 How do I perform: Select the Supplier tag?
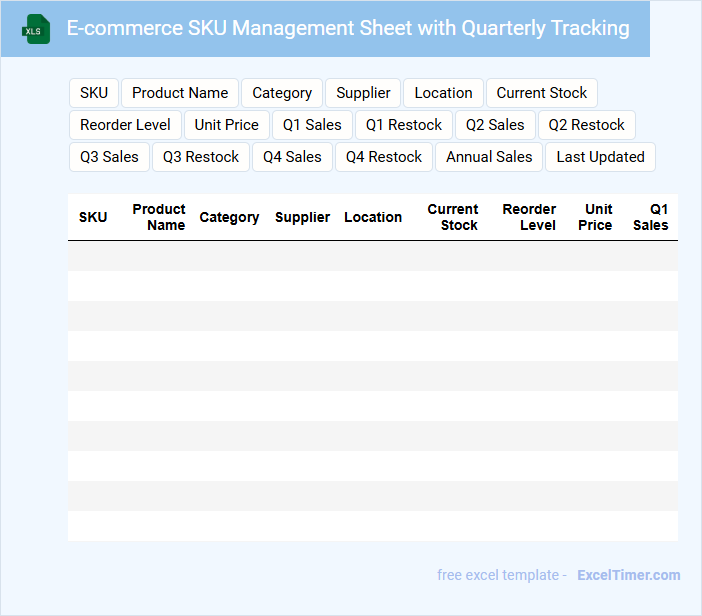click(x=363, y=93)
